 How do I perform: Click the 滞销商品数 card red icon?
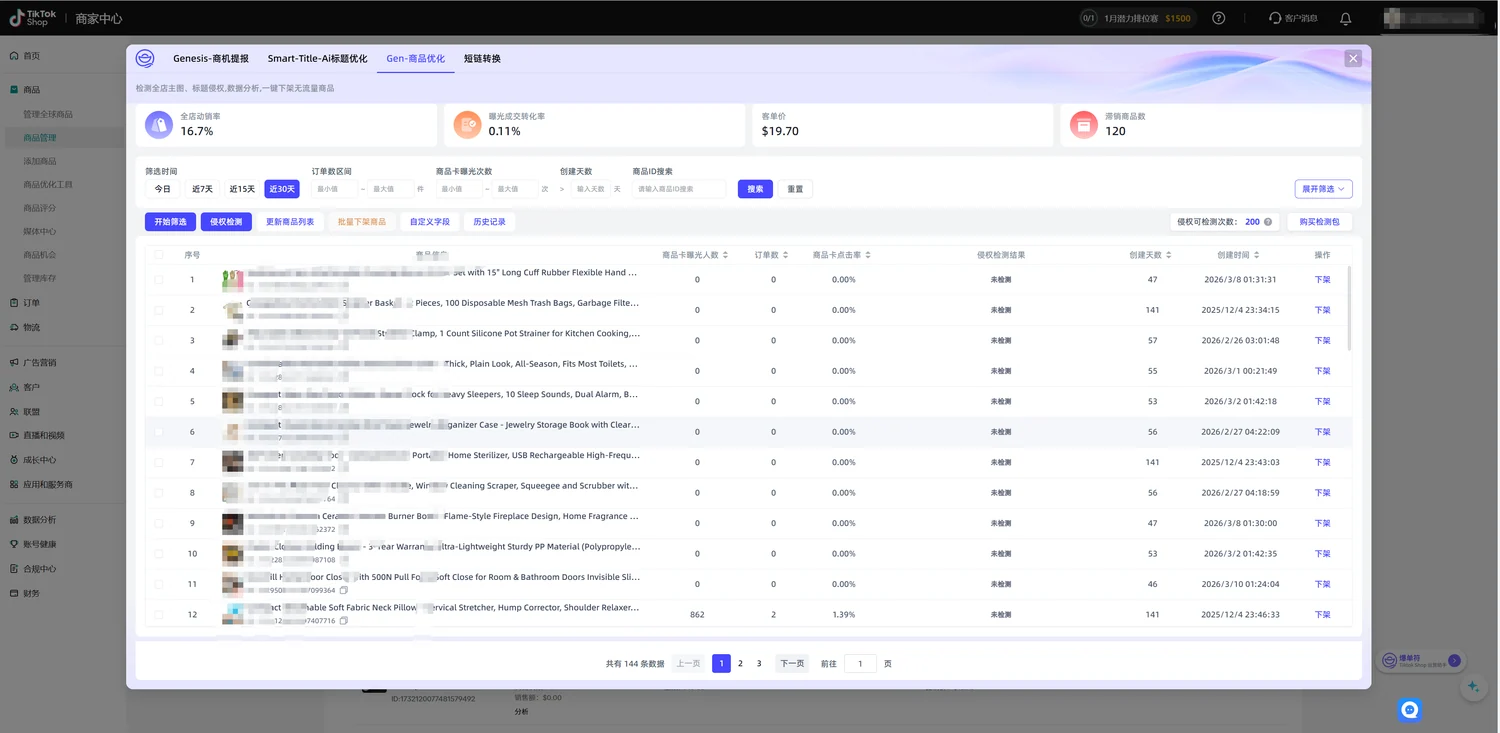(x=1083, y=125)
